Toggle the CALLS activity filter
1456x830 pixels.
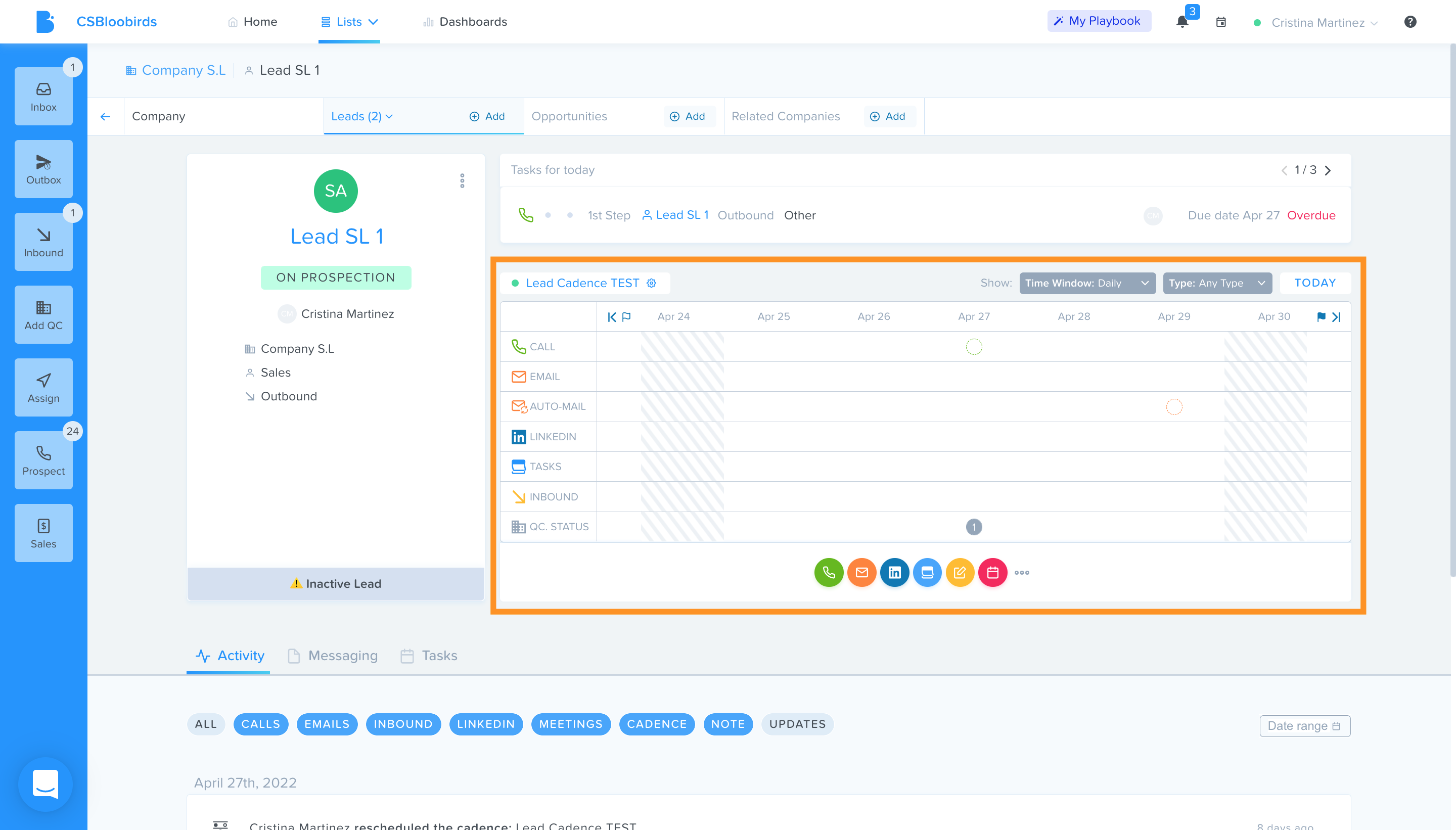point(261,724)
